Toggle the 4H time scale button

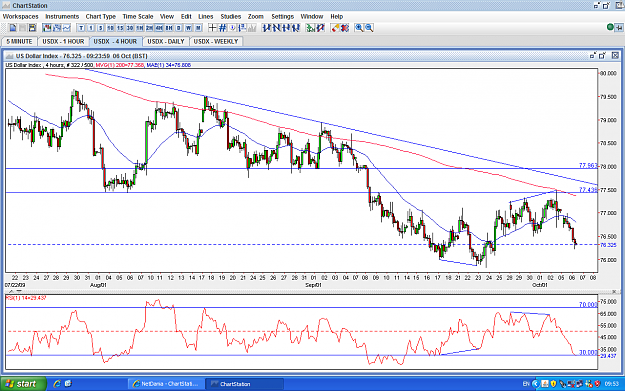point(159,28)
